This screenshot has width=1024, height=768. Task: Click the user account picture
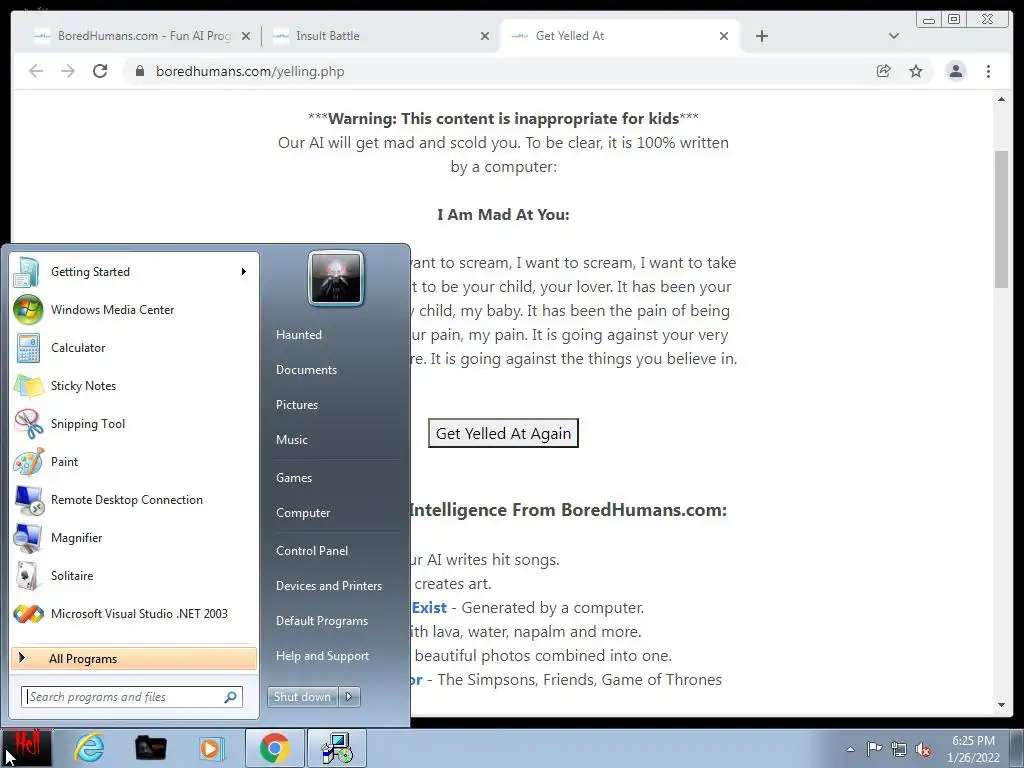336,278
